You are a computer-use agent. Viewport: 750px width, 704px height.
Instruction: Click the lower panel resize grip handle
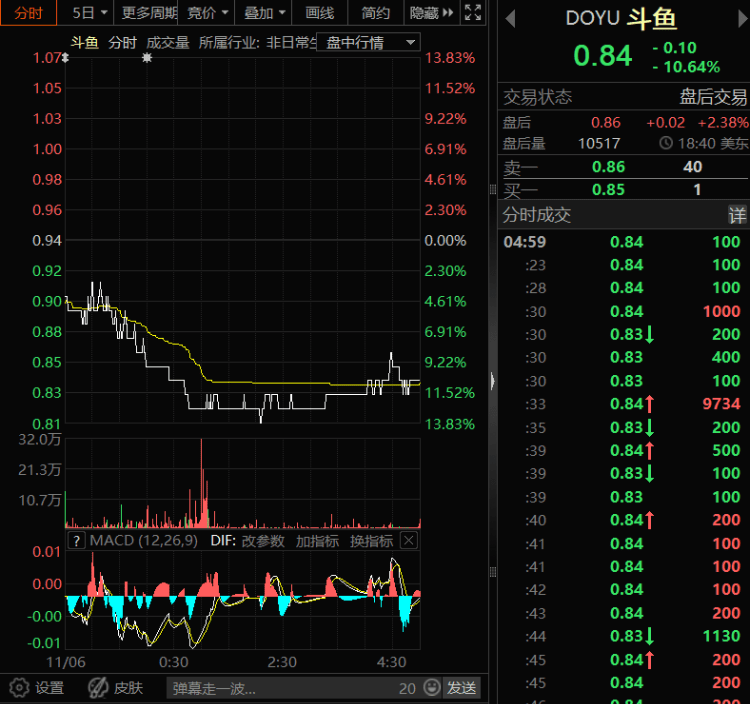pyautogui.click(x=493, y=572)
